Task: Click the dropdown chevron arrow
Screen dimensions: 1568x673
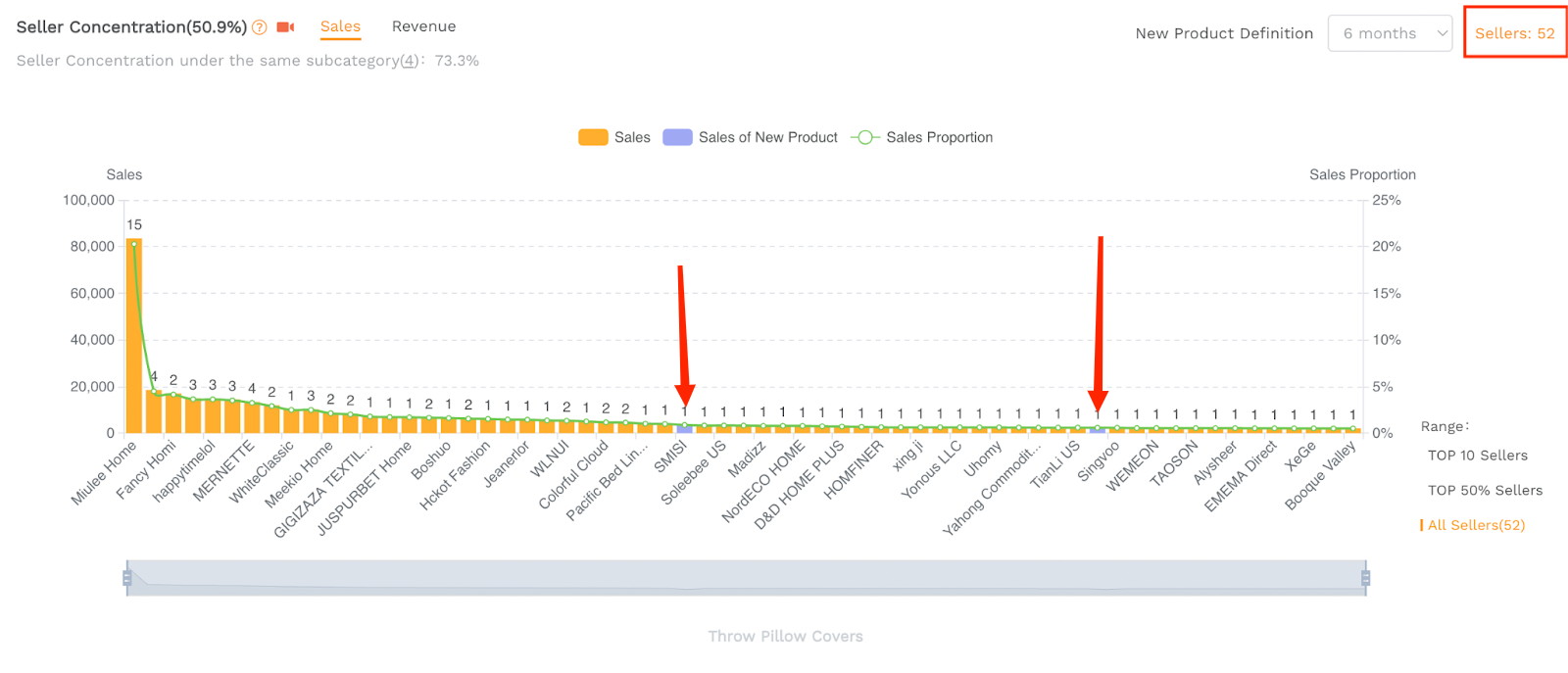Action: pos(1442,33)
